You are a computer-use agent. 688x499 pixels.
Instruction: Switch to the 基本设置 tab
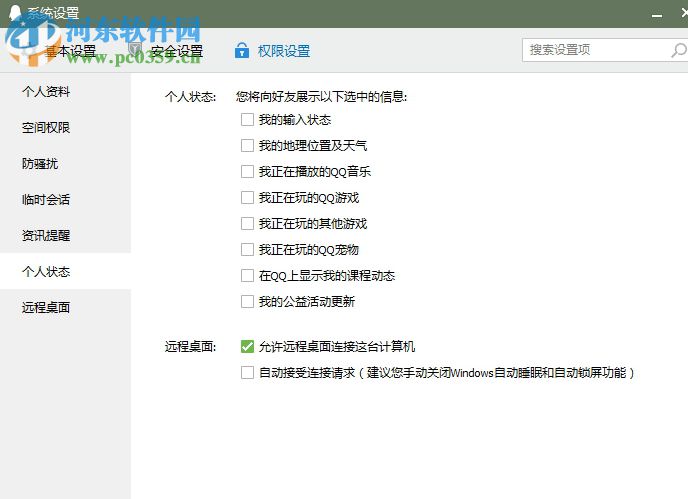tap(70, 51)
